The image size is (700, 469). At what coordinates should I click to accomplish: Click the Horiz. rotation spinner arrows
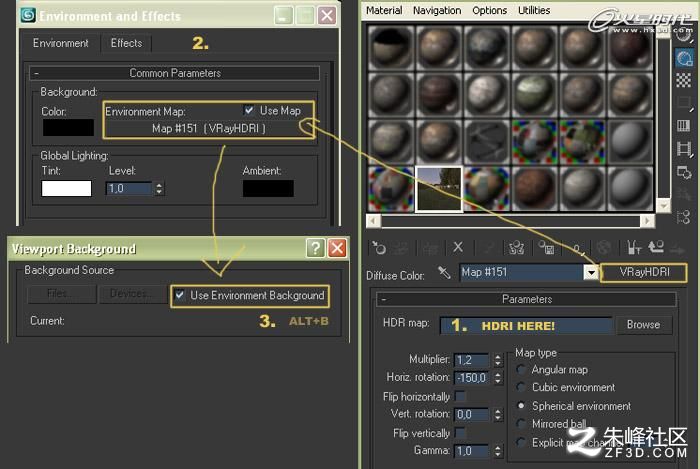[x=498, y=378]
